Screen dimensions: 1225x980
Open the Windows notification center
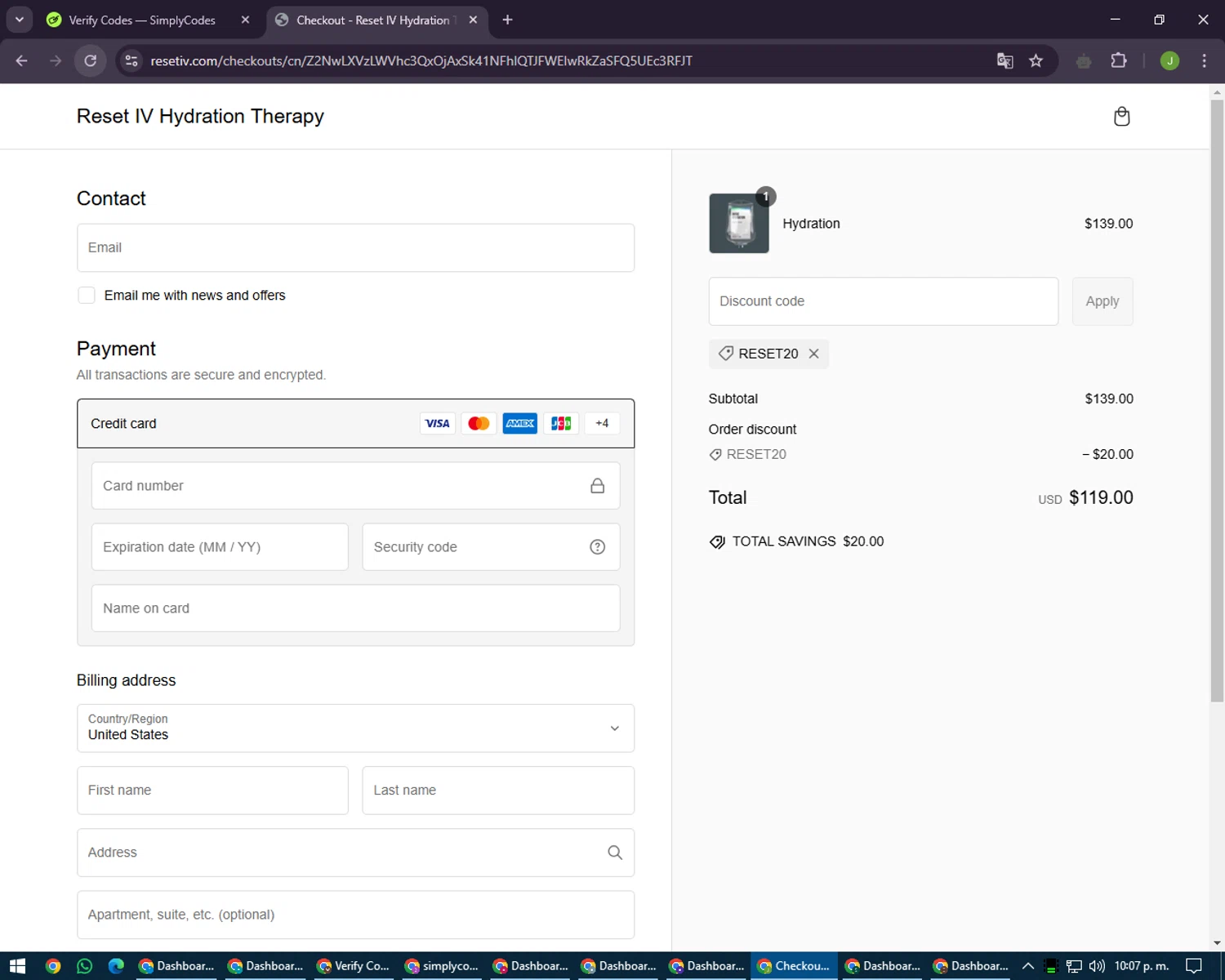[1194, 966]
